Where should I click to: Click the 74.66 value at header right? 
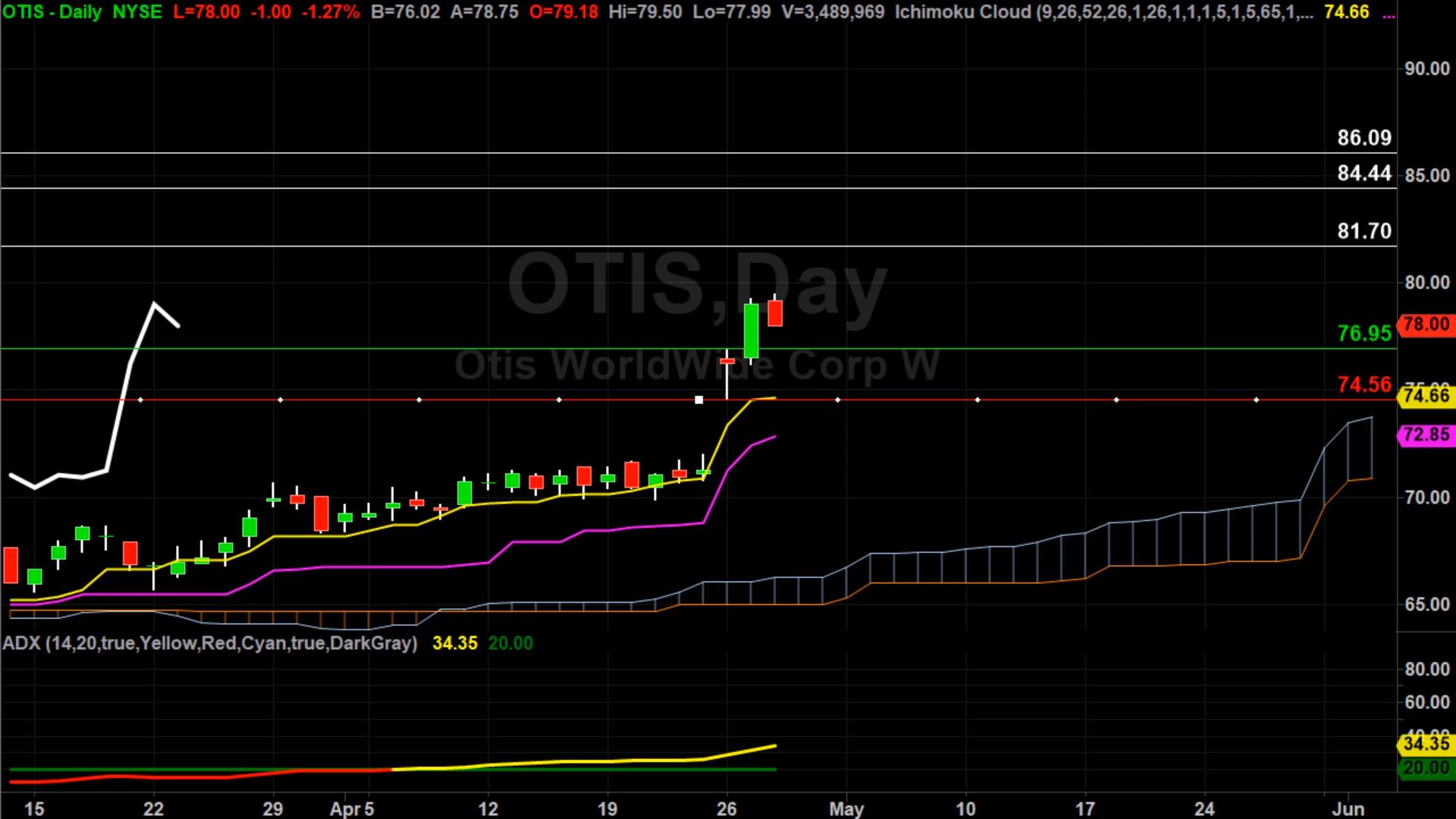pos(1347,12)
